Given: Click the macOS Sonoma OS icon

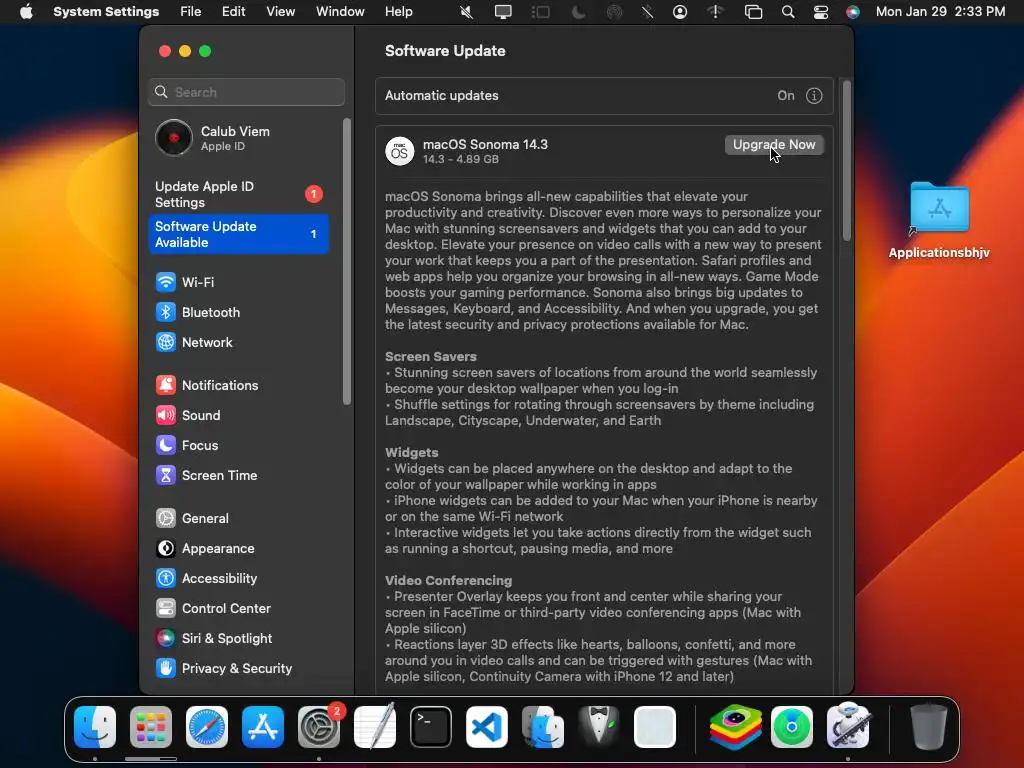Looking at the screenshot, I should click(x=400, y=152).
